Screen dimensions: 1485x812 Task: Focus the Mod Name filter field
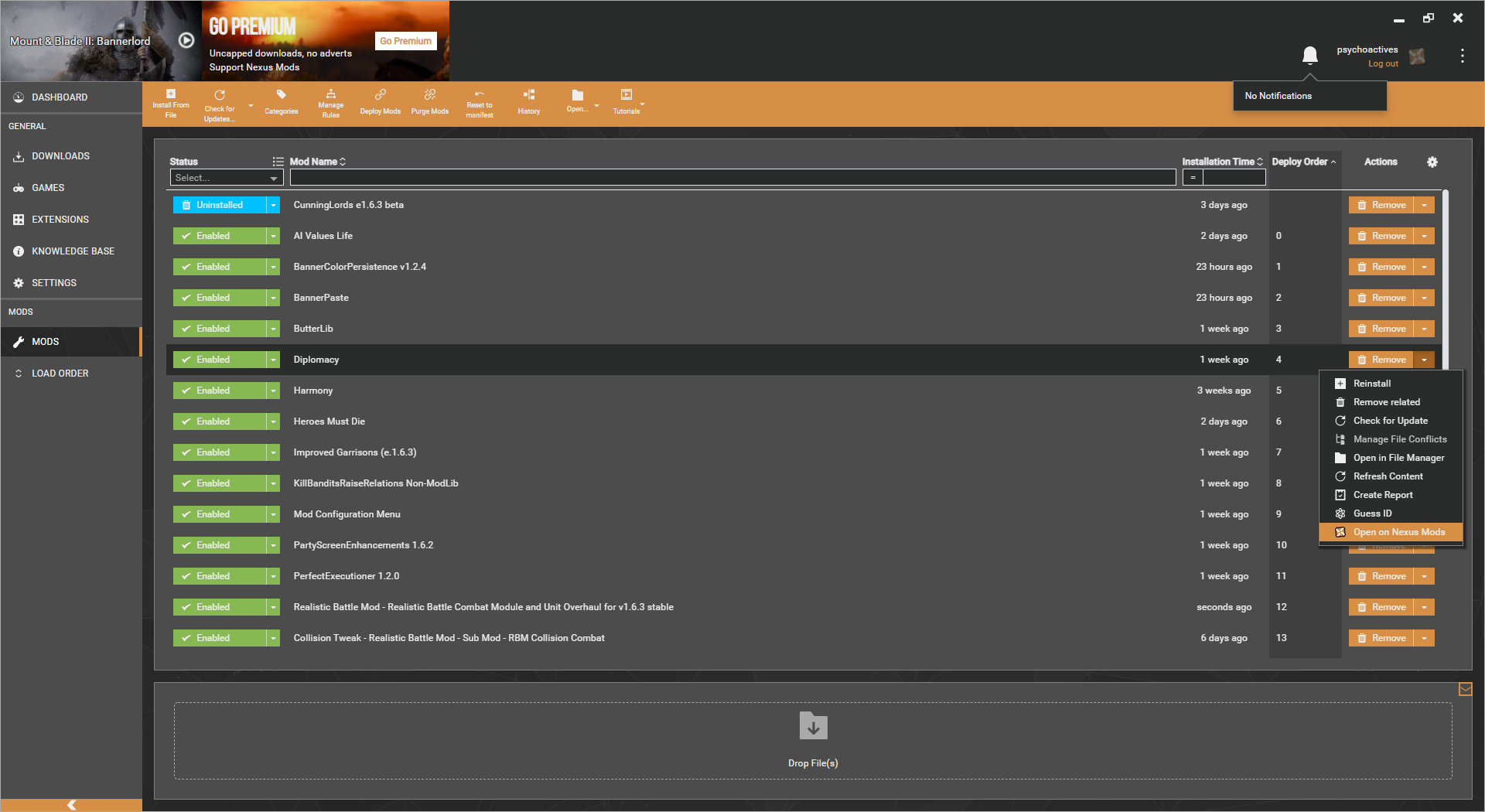(x=732, y=178)
